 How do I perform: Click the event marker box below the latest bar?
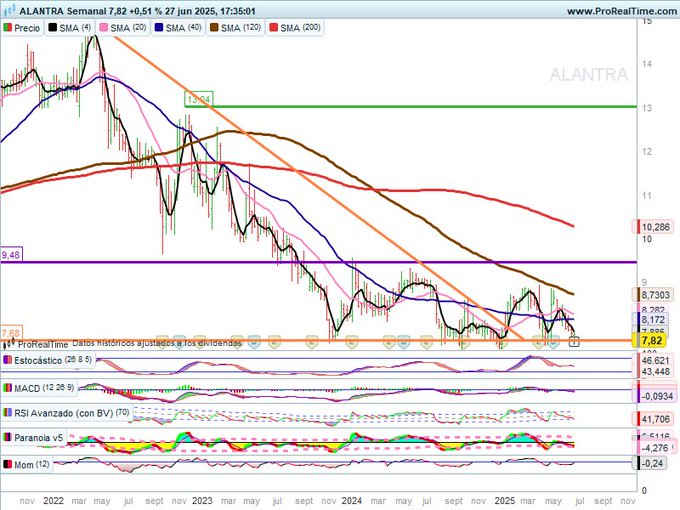574,342
